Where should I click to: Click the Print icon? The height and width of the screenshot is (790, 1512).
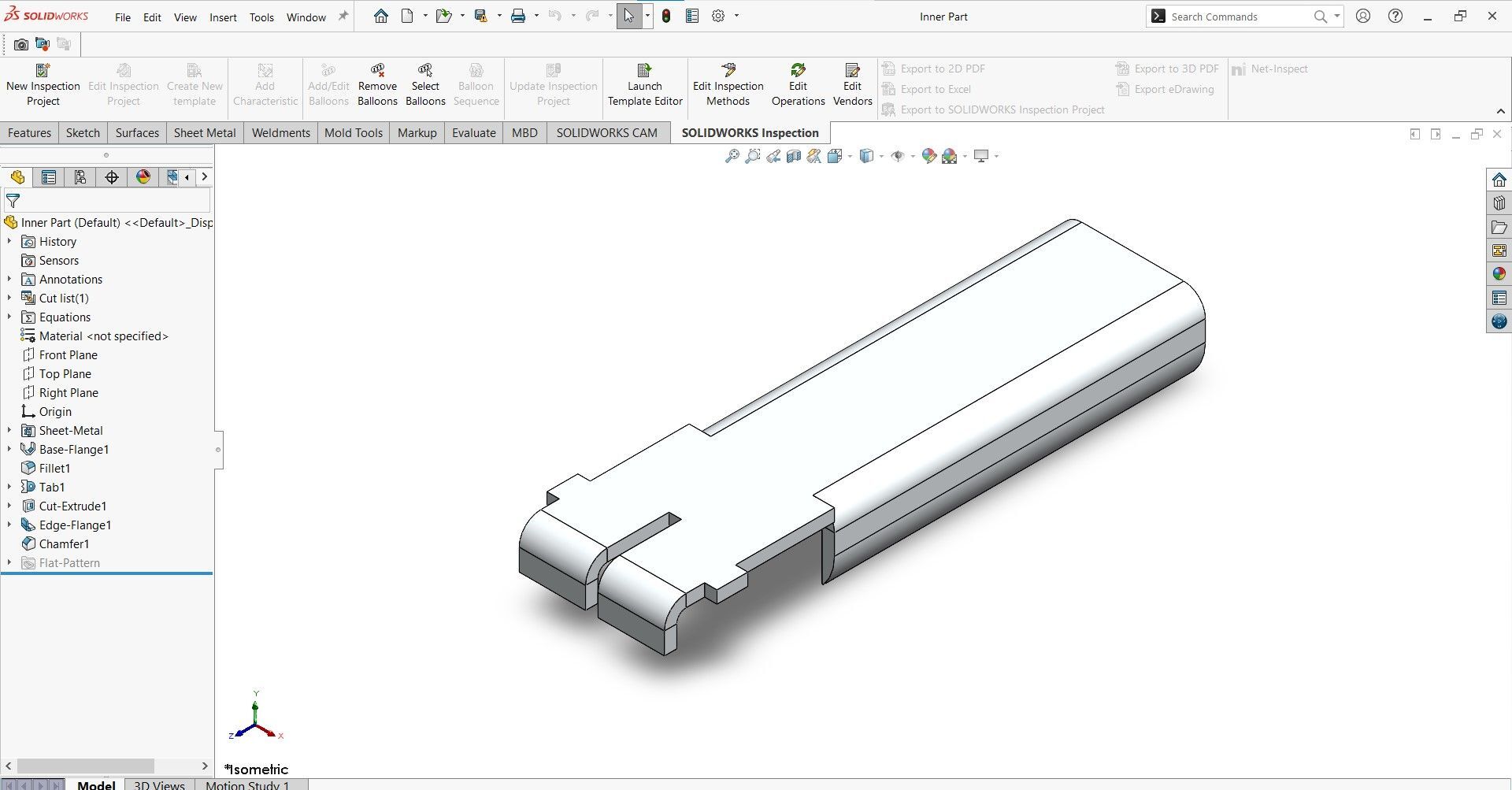click(x=518, y=16)
